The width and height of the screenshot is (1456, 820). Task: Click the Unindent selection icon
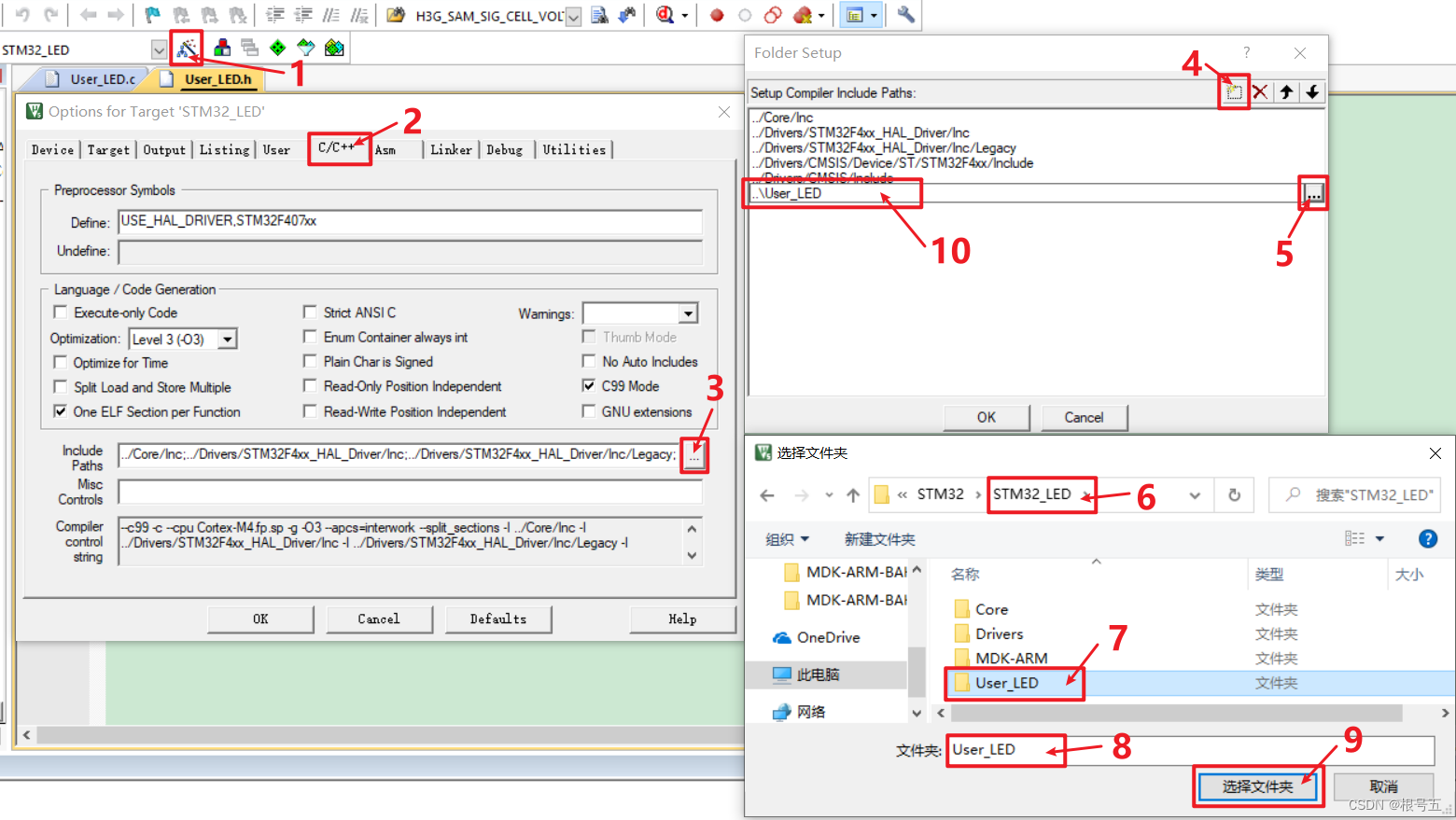303,15
